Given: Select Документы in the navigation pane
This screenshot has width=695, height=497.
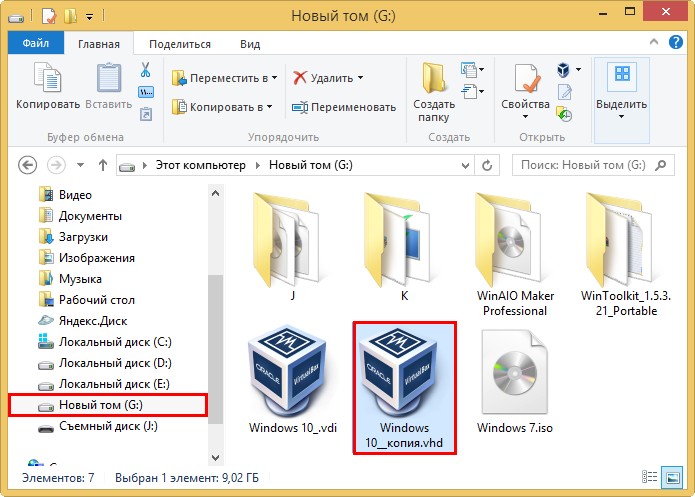Looking at the screenshot, I should coord(79,216).
